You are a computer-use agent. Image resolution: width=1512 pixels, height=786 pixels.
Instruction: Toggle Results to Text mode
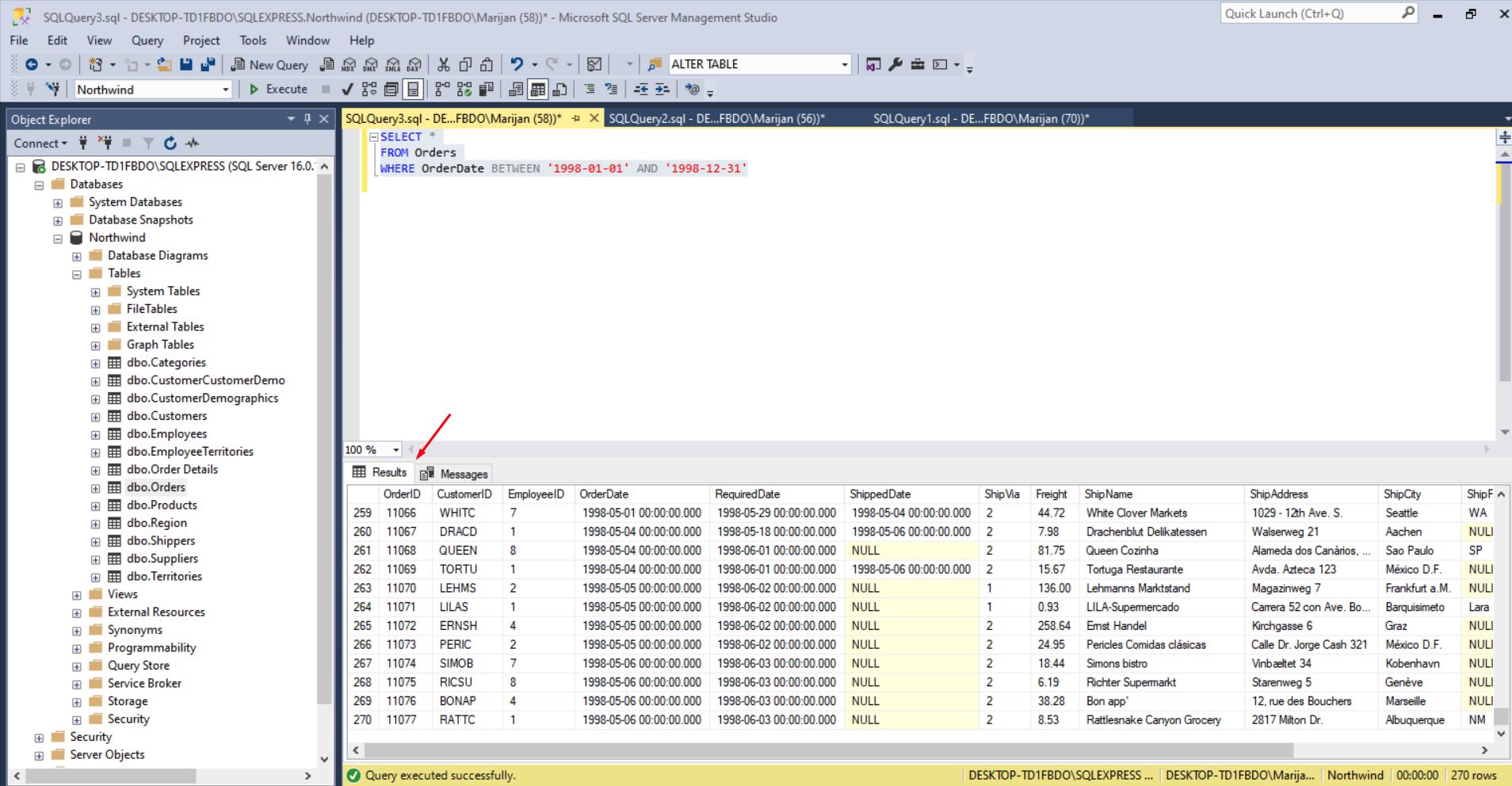click(x=516, y=90)
